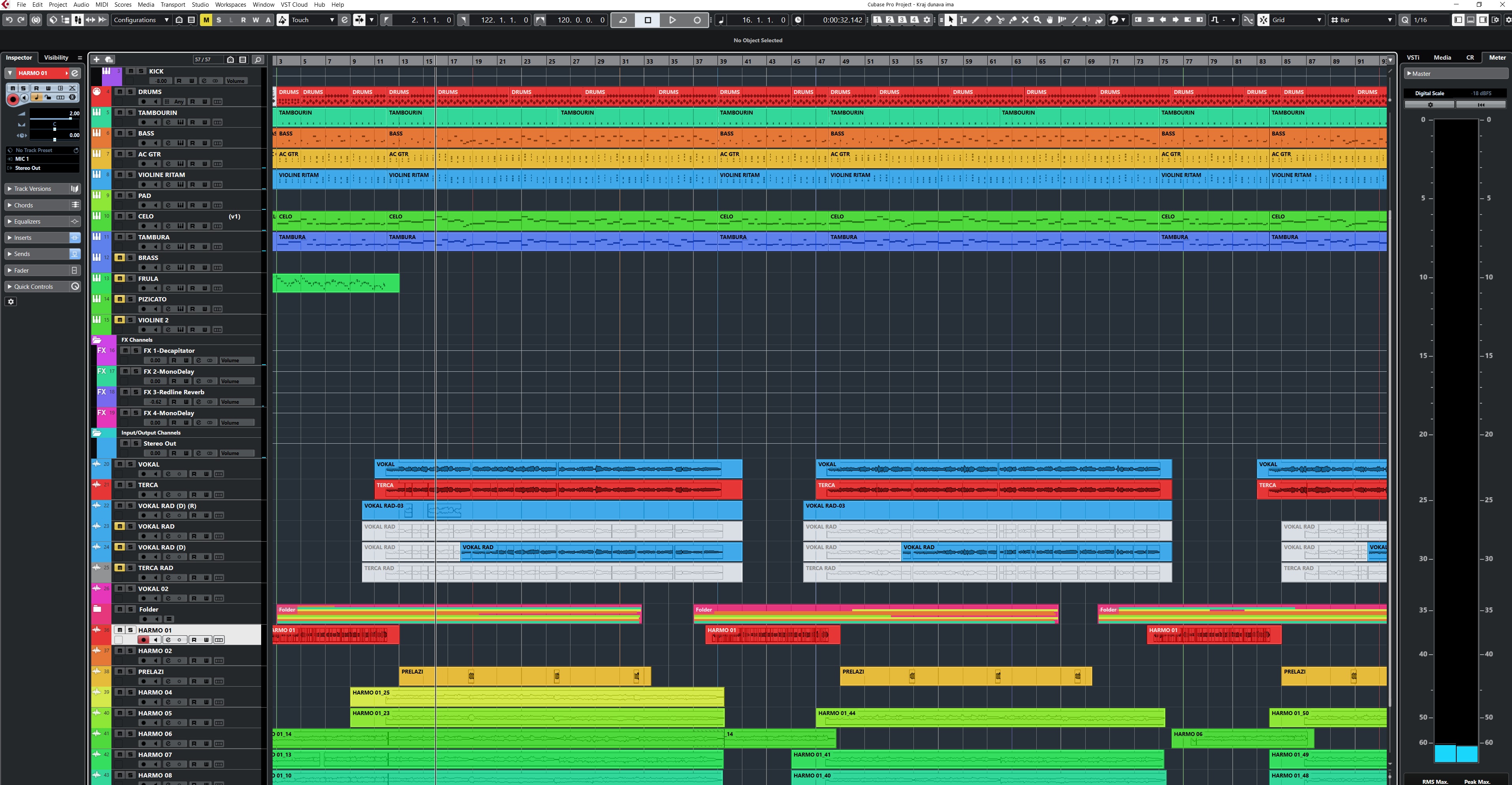Activate the cycle loop button
This screenshot has height=785, width=1512.
coord(623,20)
